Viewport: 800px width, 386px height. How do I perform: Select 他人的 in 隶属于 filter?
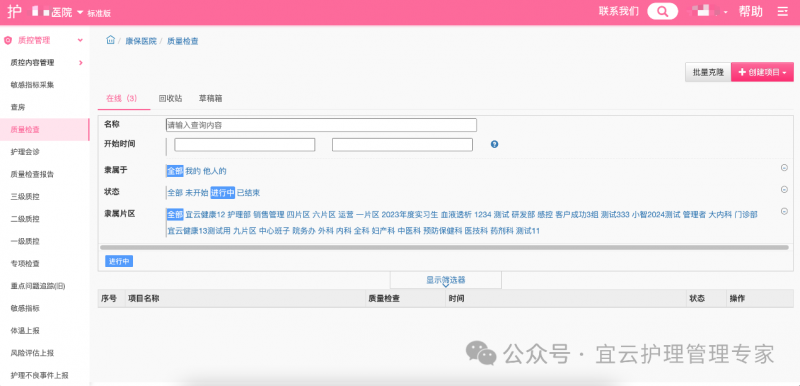coord(214,171)
